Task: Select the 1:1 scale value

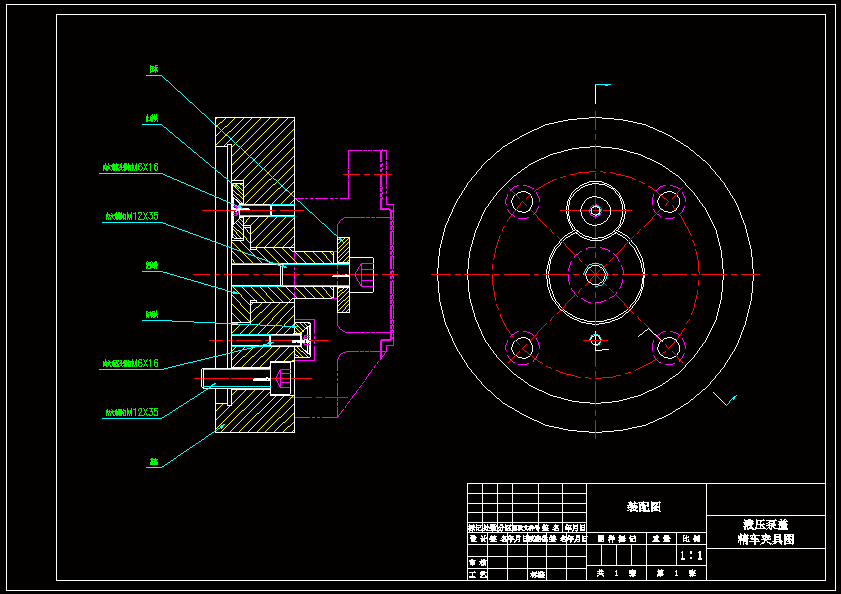Action: coord(691,556)
